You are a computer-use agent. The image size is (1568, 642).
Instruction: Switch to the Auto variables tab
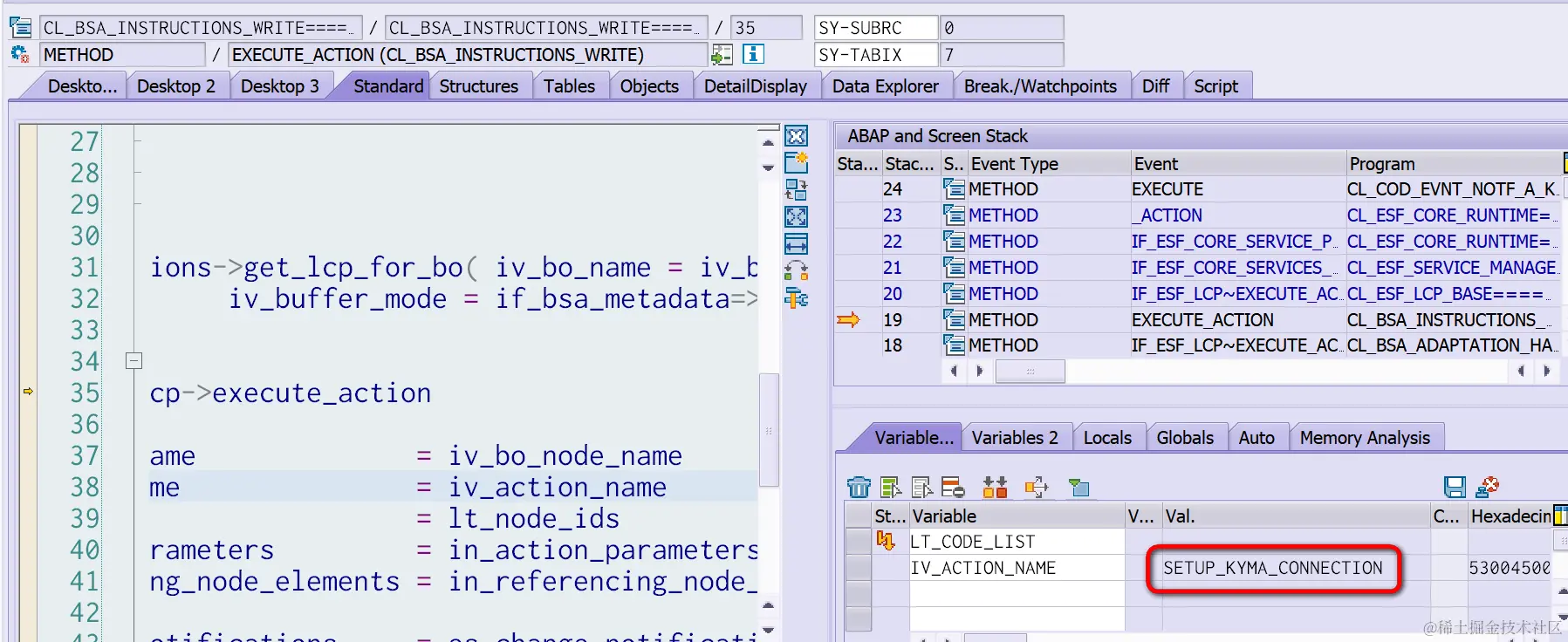[x=1256, y=438]
